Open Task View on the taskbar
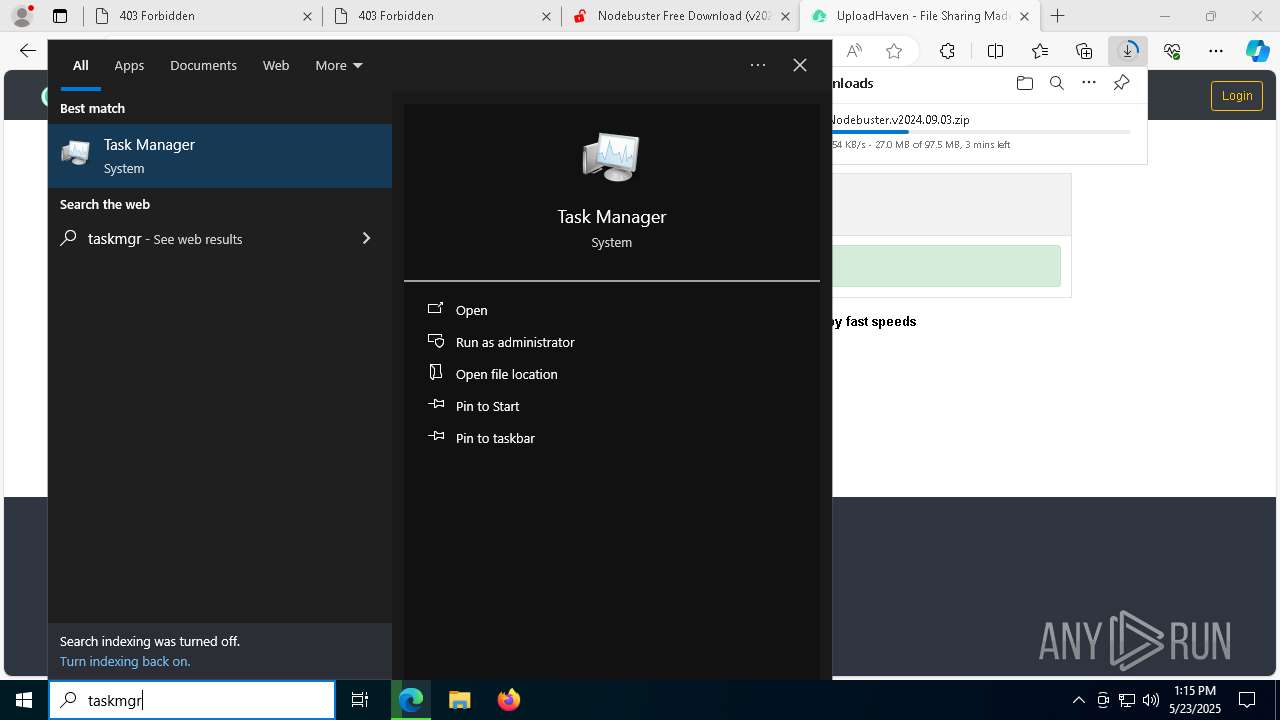Viewport: 1280px width, 720px height. 360,700
